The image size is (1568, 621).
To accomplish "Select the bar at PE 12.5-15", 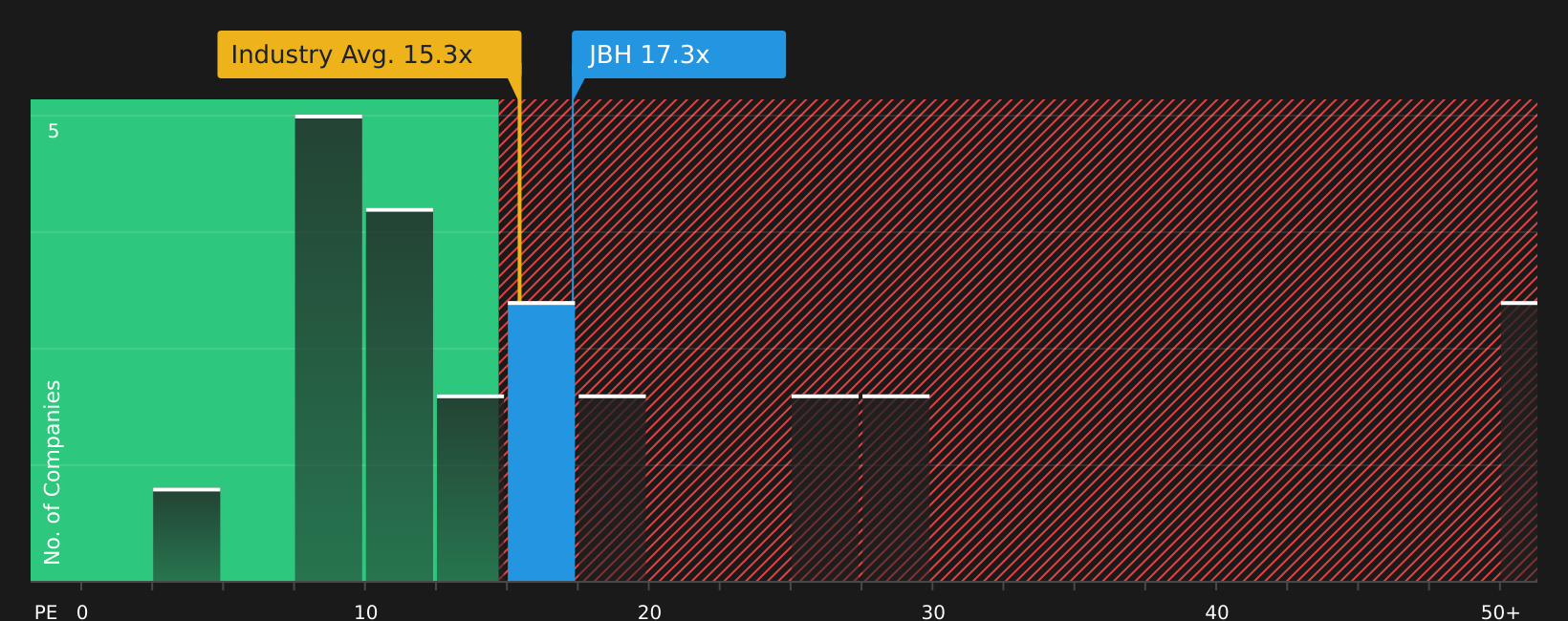I will coord(469,488).
